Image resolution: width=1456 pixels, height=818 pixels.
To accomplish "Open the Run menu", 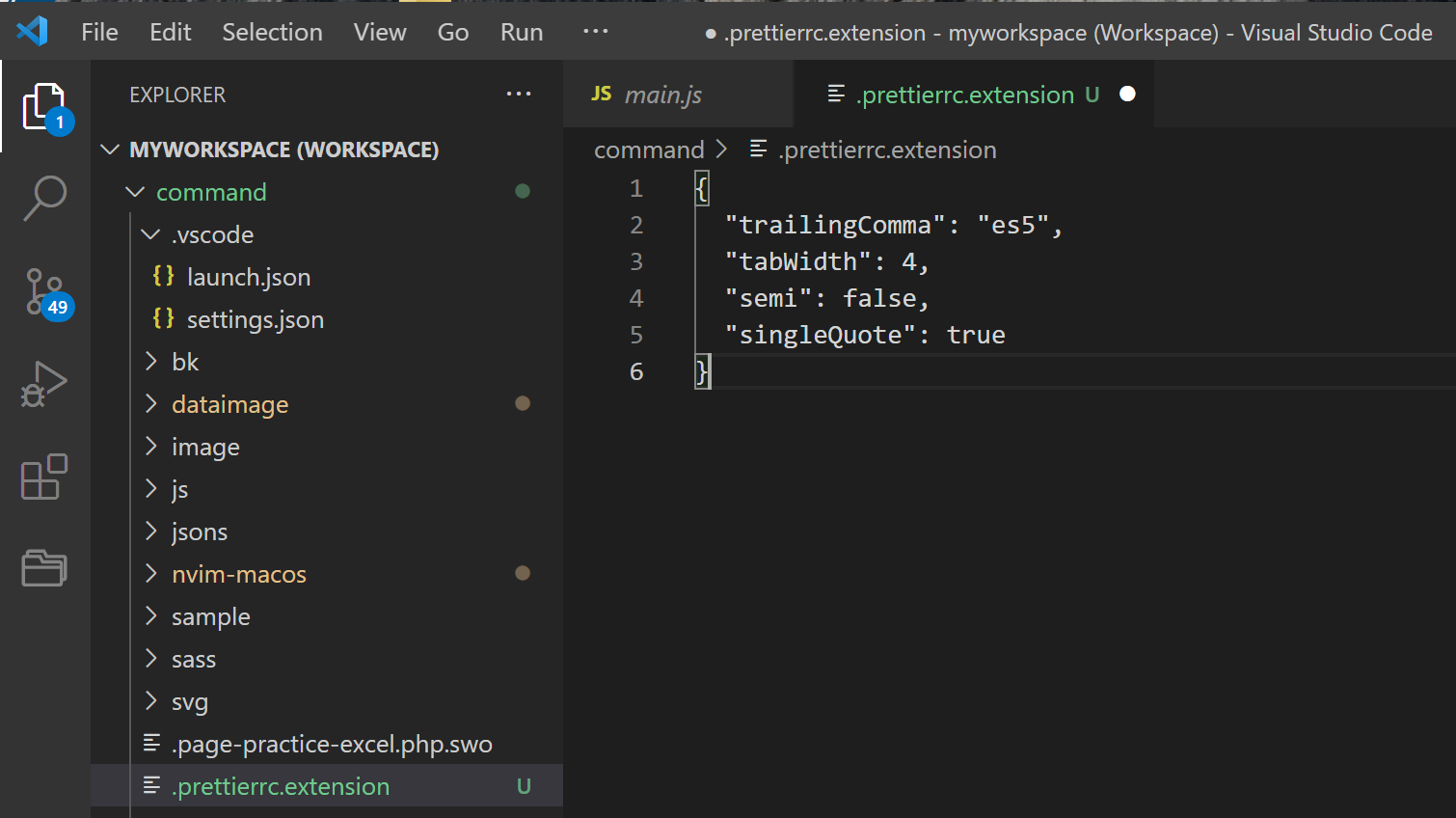I will 521,31.
